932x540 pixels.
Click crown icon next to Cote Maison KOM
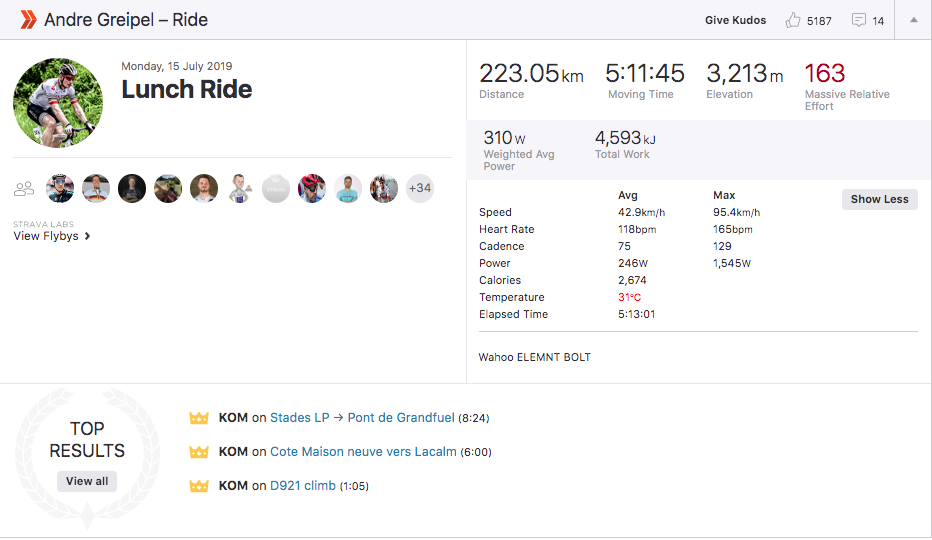(199, 452)
